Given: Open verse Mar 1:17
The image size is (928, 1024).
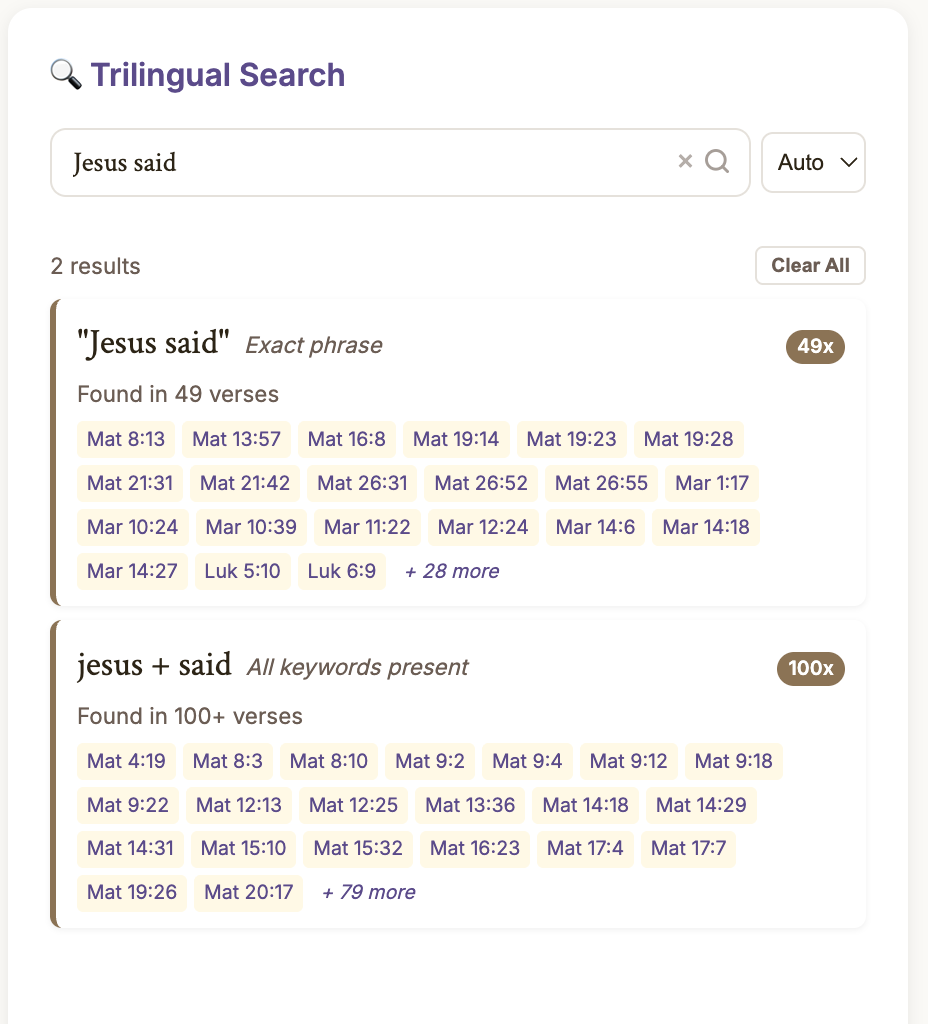Looking at the screenshot, I should pyautogui.click(x=712, y=483).
